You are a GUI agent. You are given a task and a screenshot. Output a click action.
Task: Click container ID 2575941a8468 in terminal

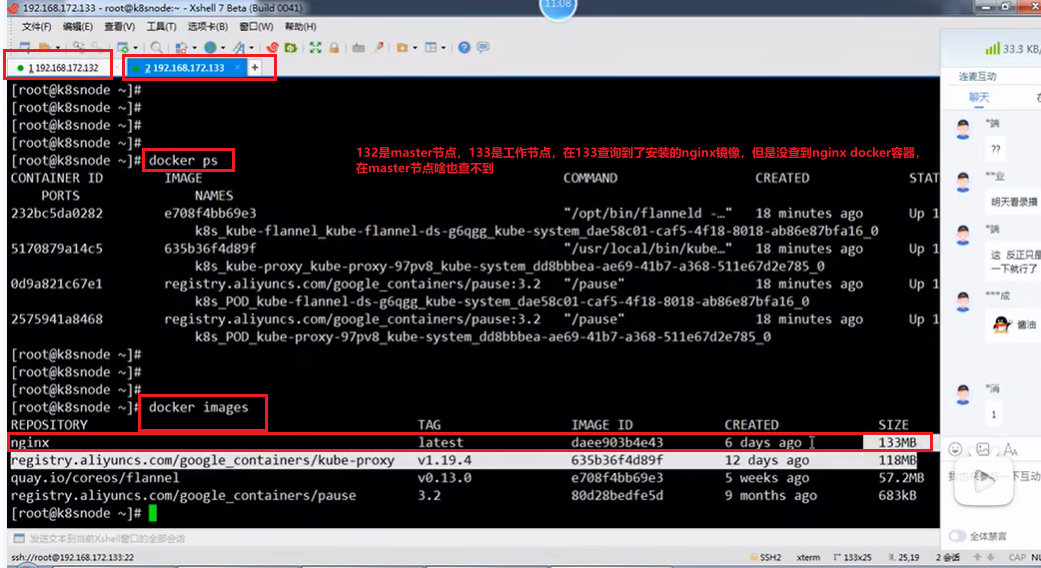(x=56, y=319)
